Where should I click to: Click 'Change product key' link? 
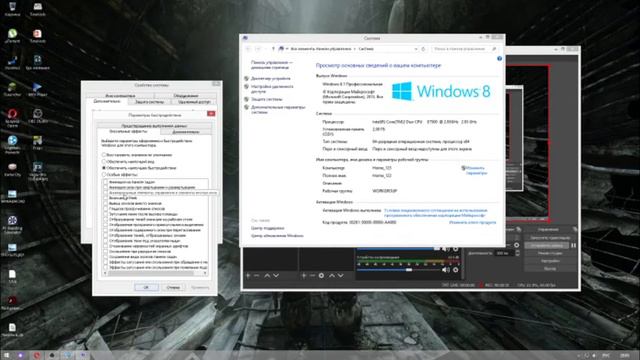472,222
